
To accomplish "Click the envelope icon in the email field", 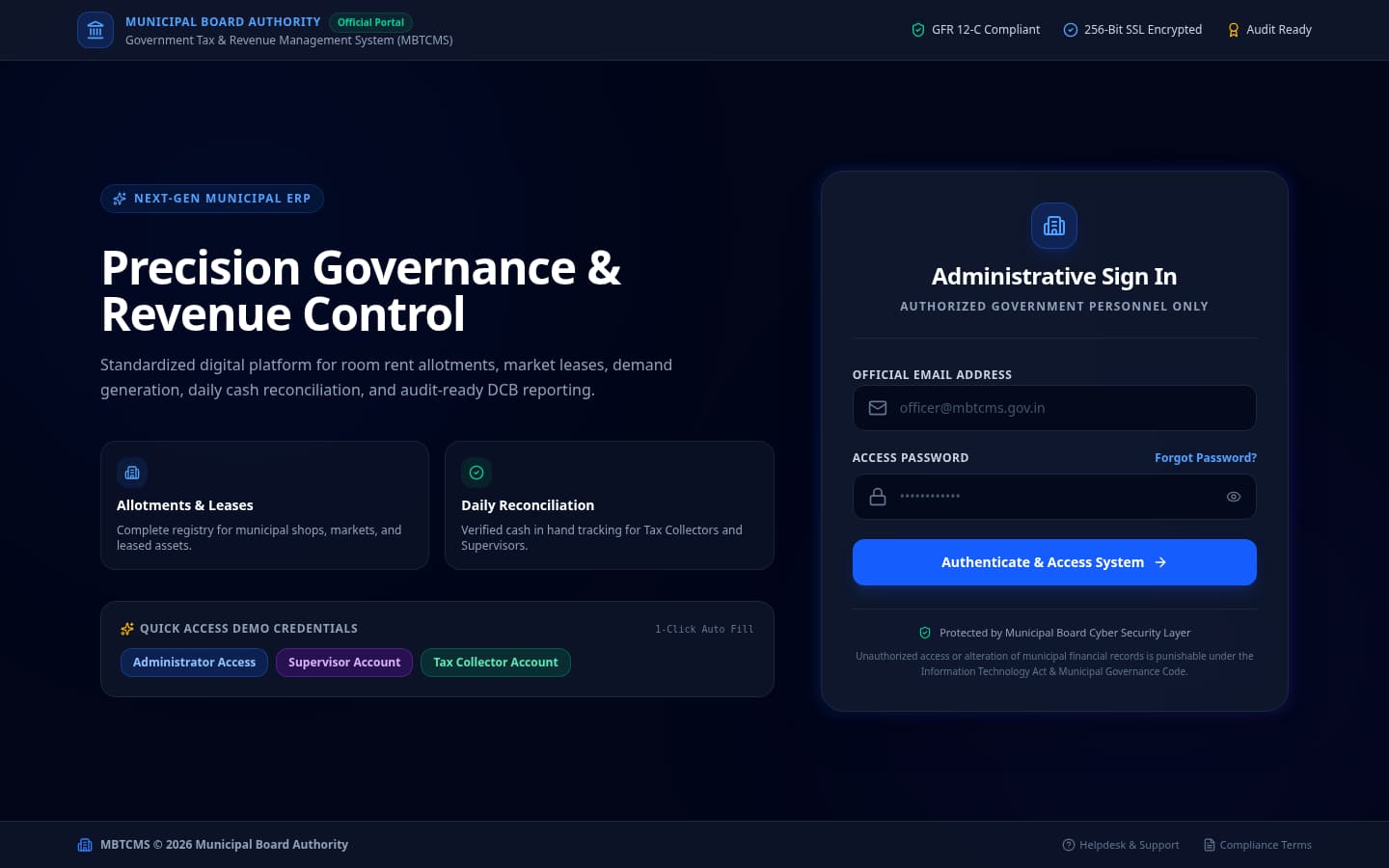I will point(878,408).
